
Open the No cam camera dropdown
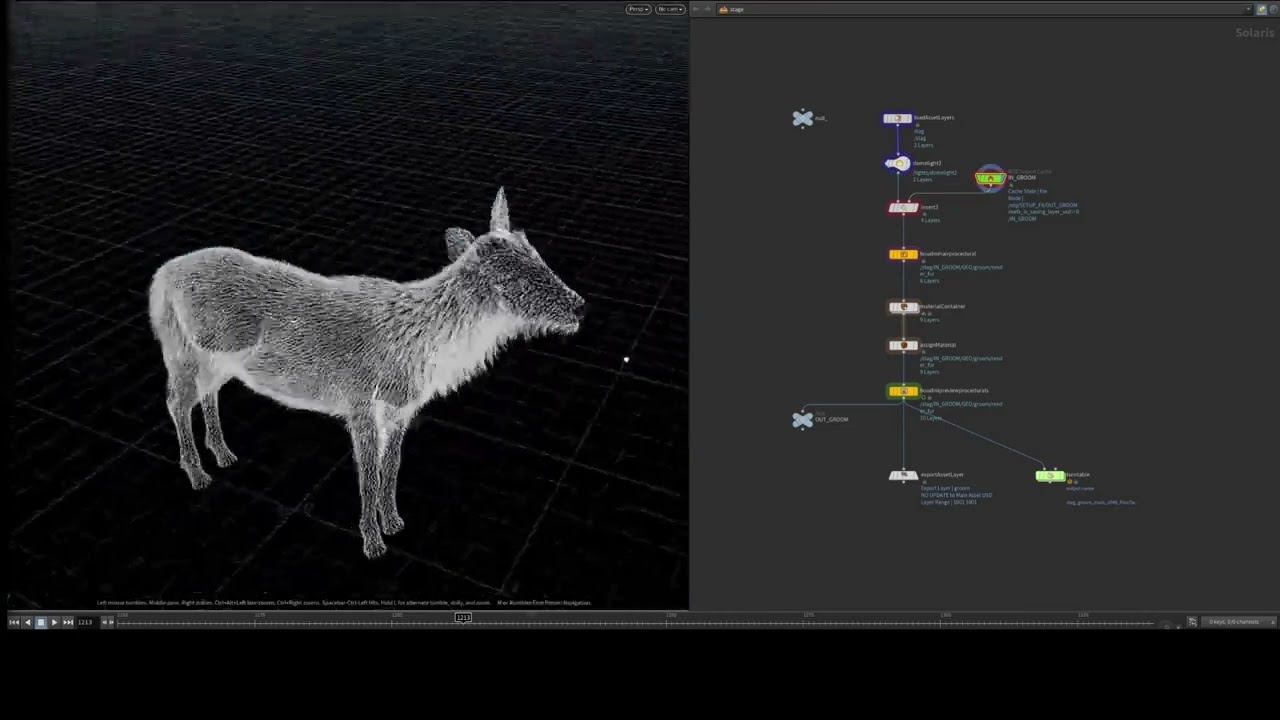click(x=669, y=9)
